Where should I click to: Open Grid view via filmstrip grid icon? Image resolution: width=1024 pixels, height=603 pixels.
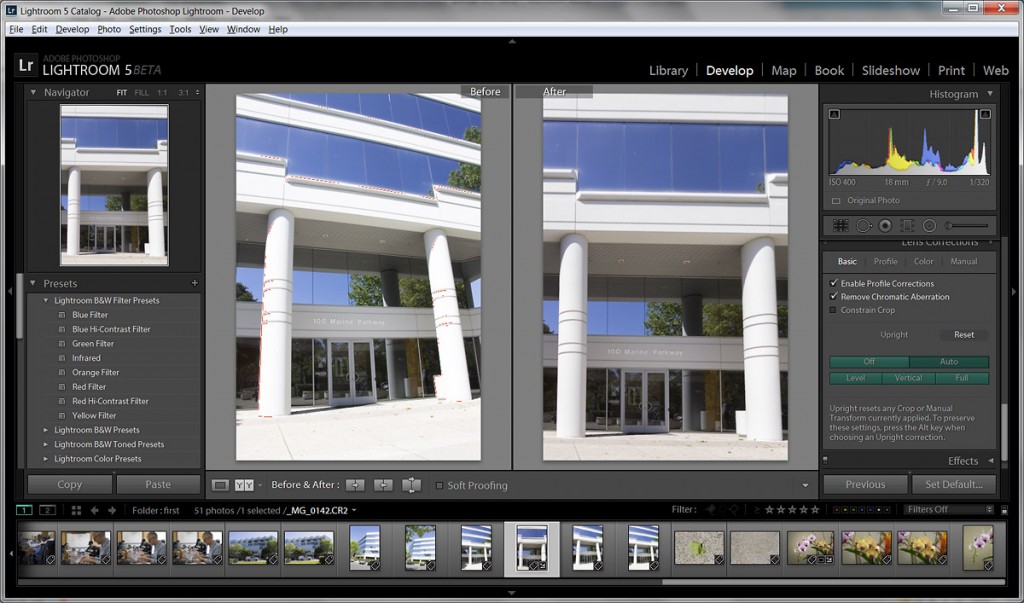(x=76, y=510)
